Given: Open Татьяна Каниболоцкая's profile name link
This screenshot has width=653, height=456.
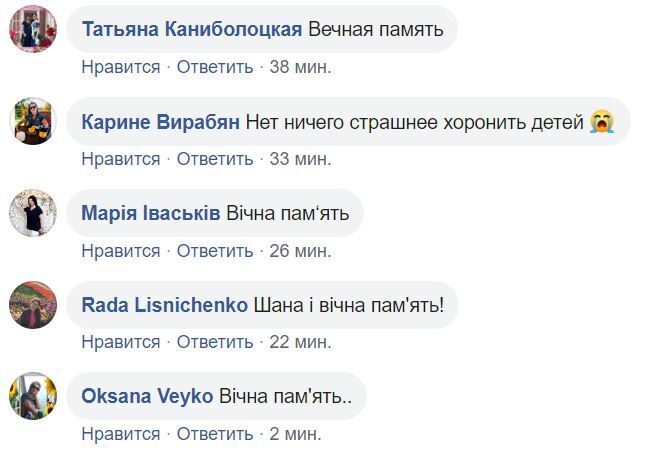Looking at the screenshot, I should 192,29.
